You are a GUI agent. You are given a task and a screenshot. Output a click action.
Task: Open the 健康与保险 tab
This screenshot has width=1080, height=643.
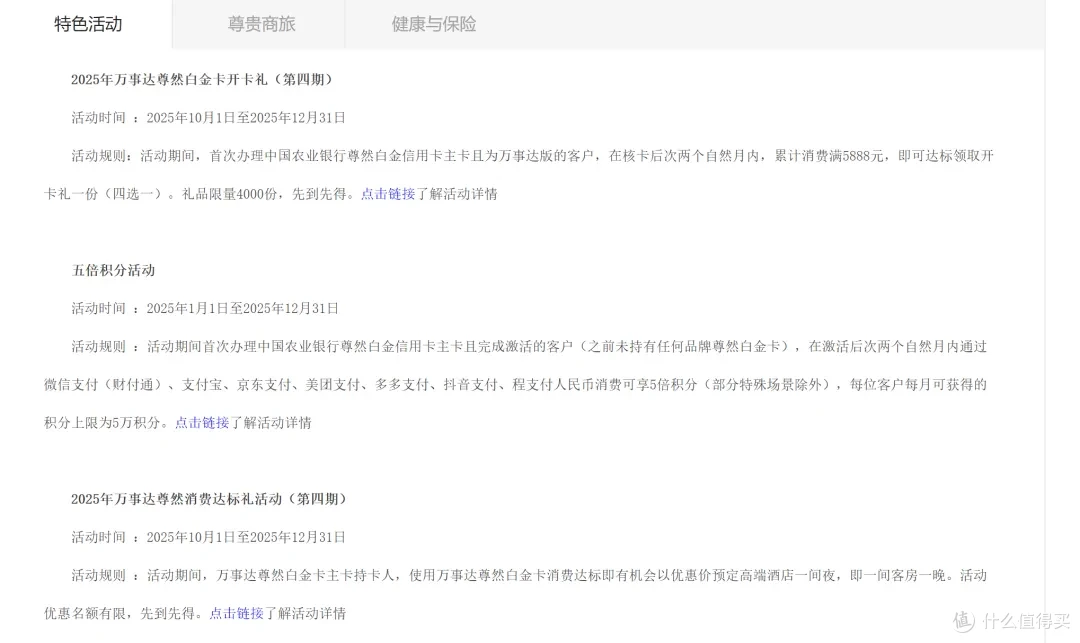pos(434,24)
